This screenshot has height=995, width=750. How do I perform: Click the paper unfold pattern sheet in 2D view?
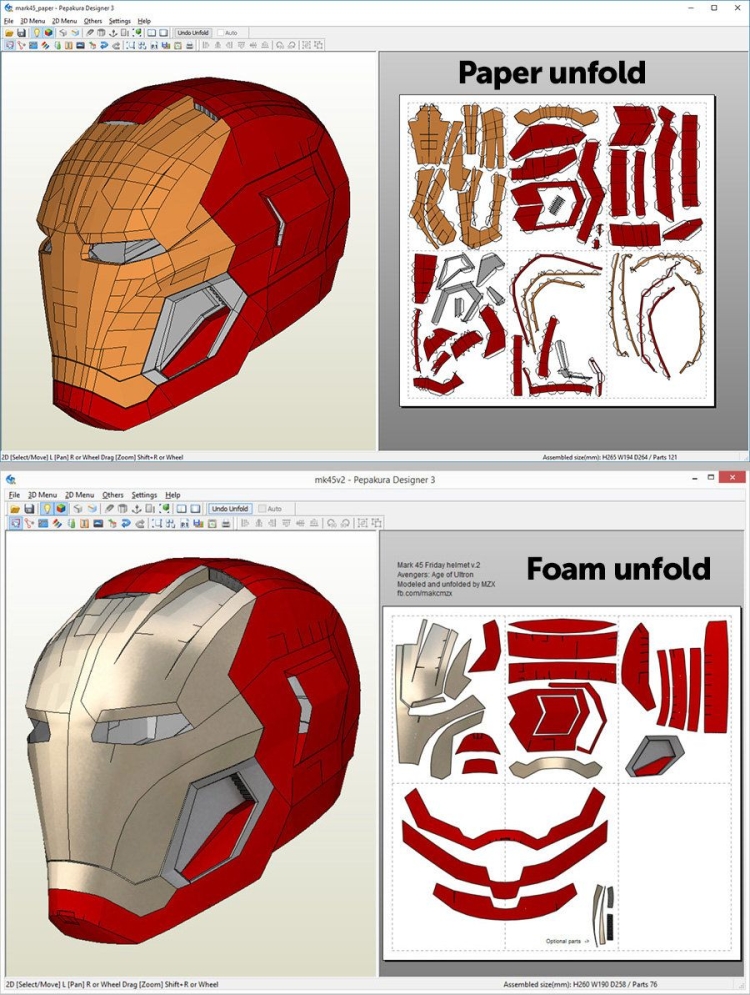(x=557, y=250)
